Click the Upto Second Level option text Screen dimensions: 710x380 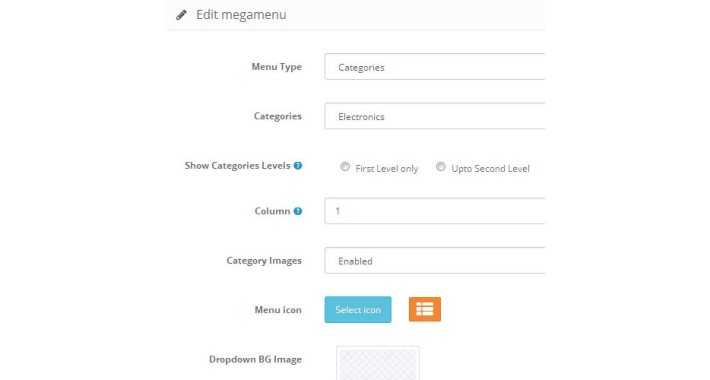(490, 168)
